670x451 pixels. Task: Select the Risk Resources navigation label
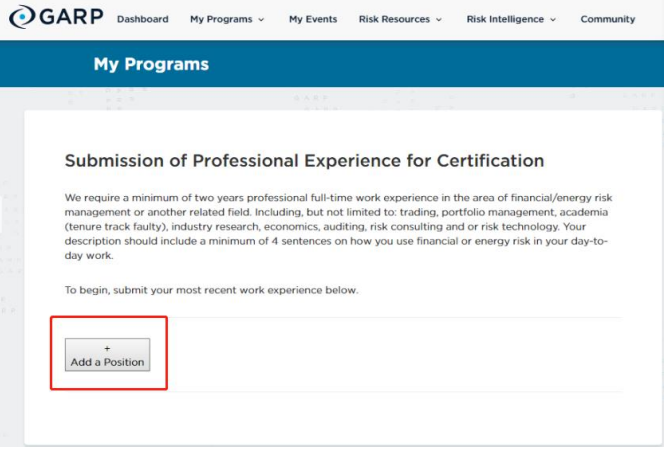pyautogui.click(x=393, y=19)
